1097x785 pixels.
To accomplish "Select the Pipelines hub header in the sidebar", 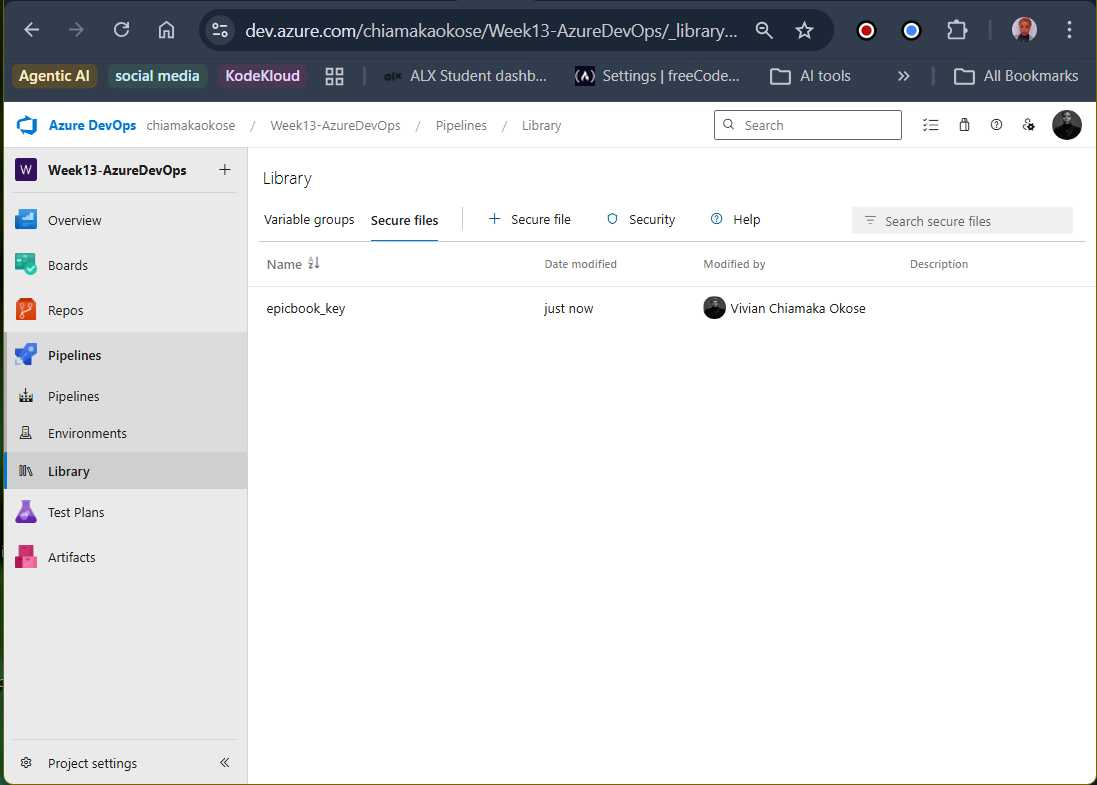I will click(126, 355).
